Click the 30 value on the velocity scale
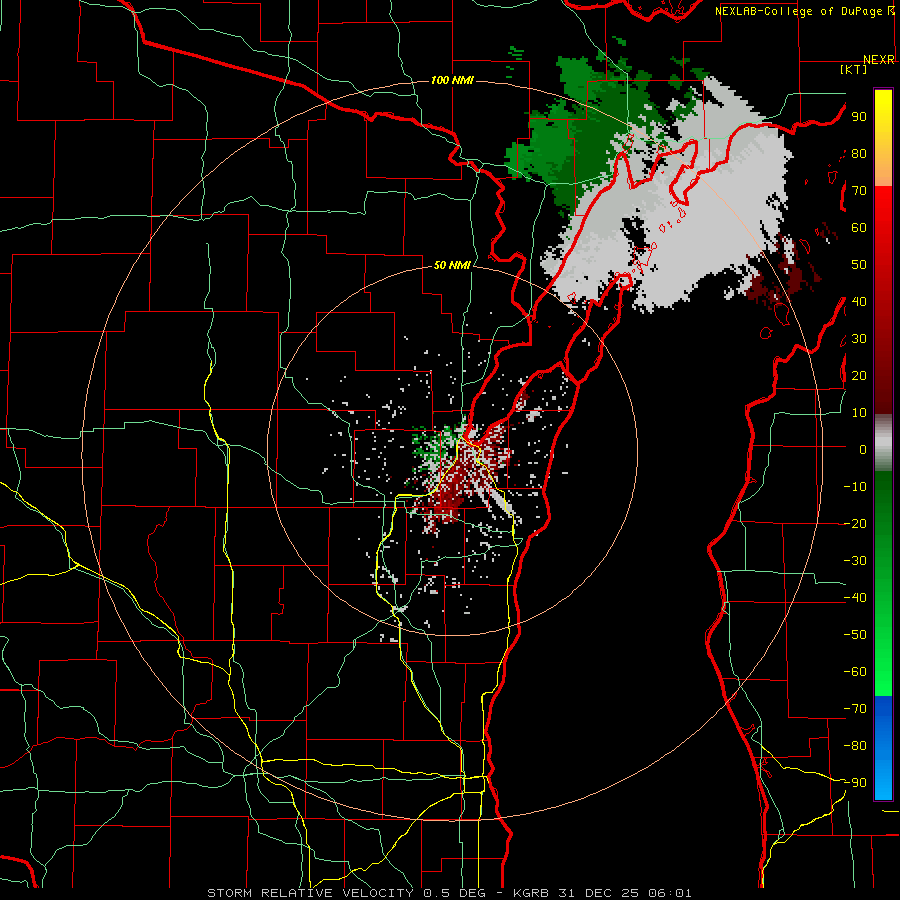 pyautogui.click(x=859, y=339)
